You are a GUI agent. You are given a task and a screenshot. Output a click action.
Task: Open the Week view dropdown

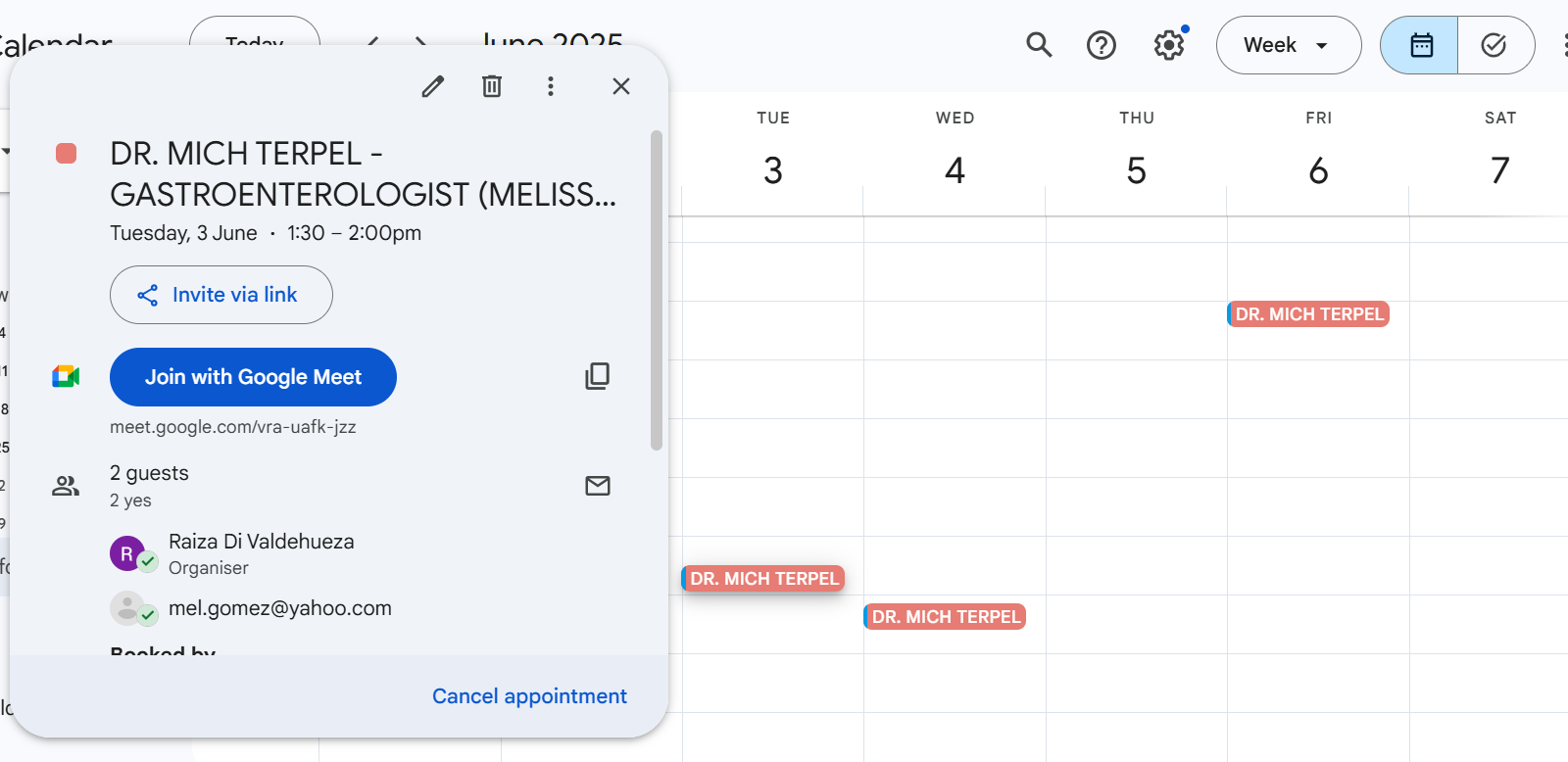[x=1288, y=45]
